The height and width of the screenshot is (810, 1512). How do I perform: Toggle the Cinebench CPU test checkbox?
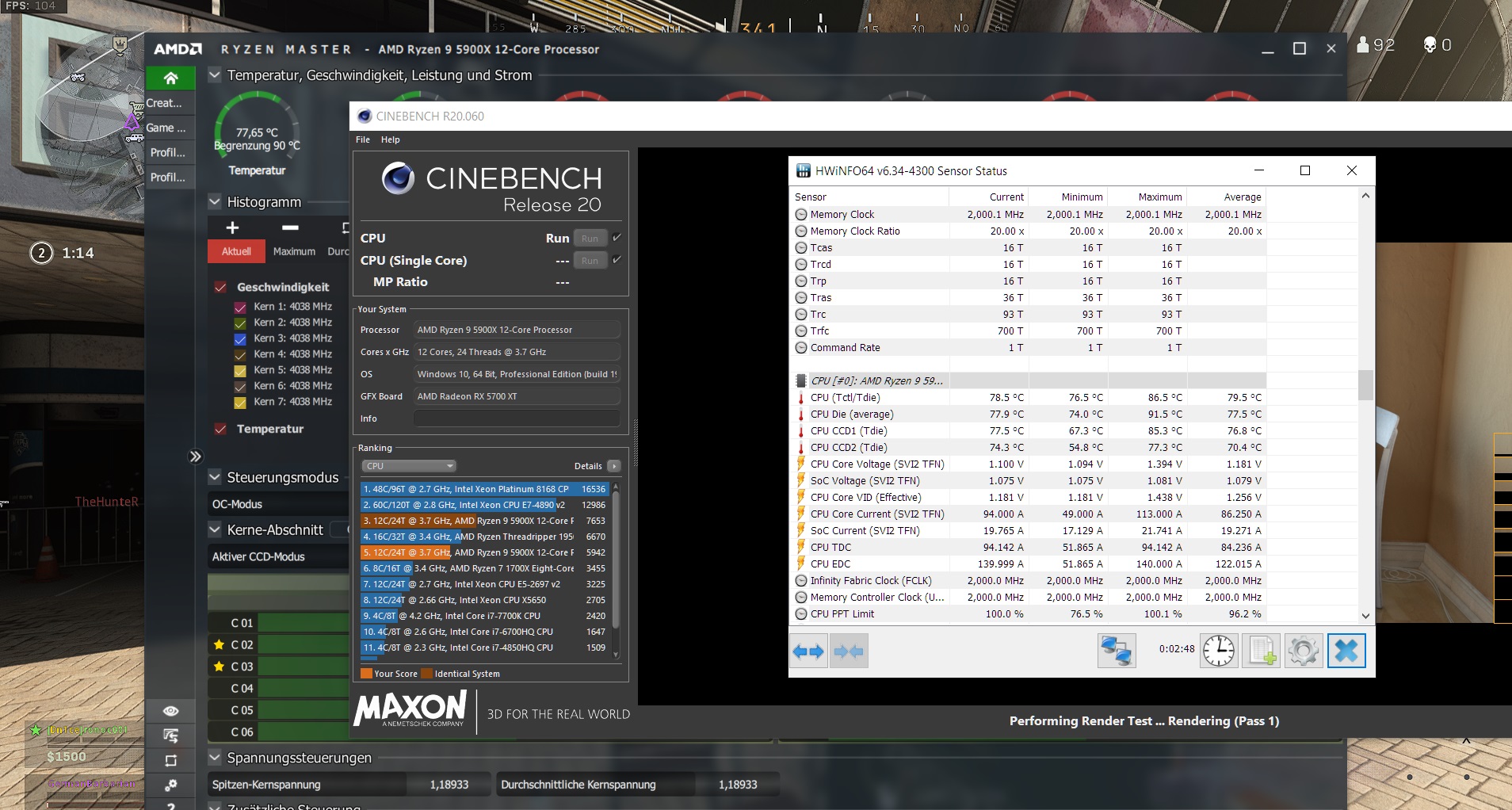tap(617, 238)
